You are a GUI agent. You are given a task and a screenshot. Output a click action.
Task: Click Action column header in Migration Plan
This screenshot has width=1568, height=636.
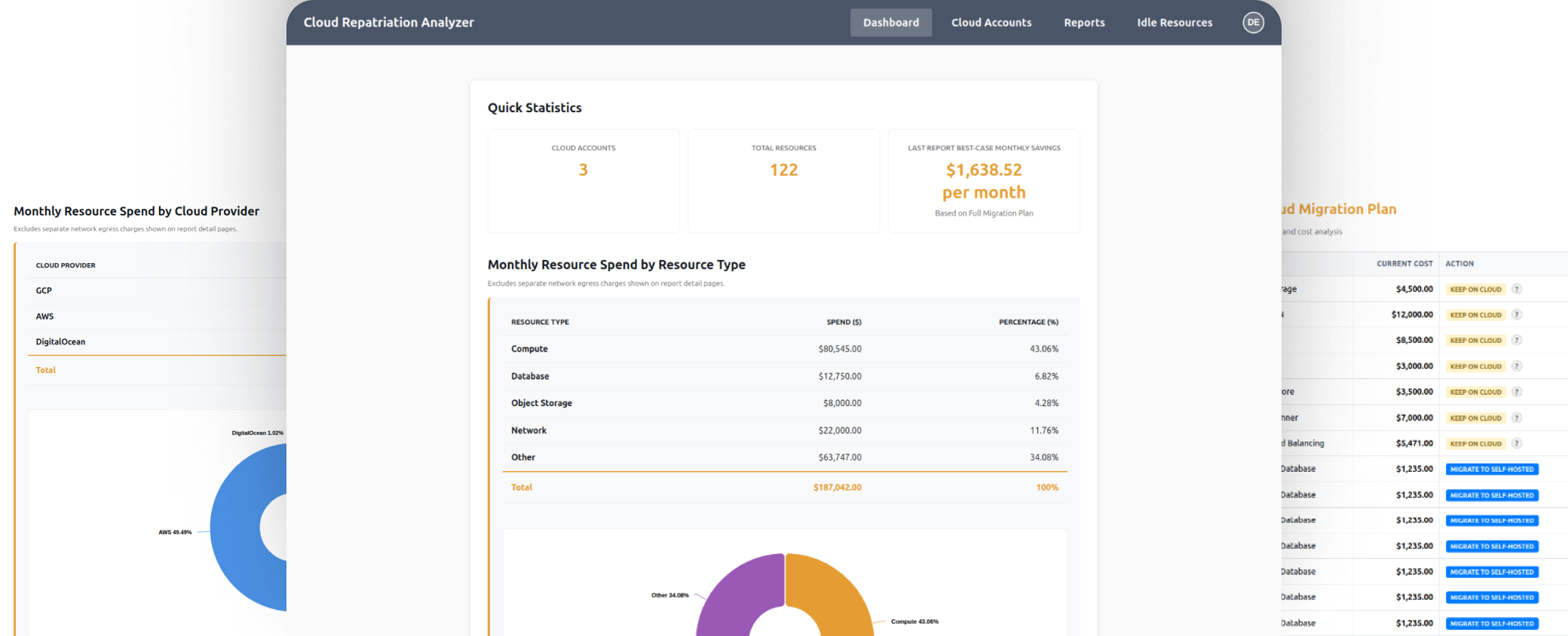click(x=1459, y=264)
